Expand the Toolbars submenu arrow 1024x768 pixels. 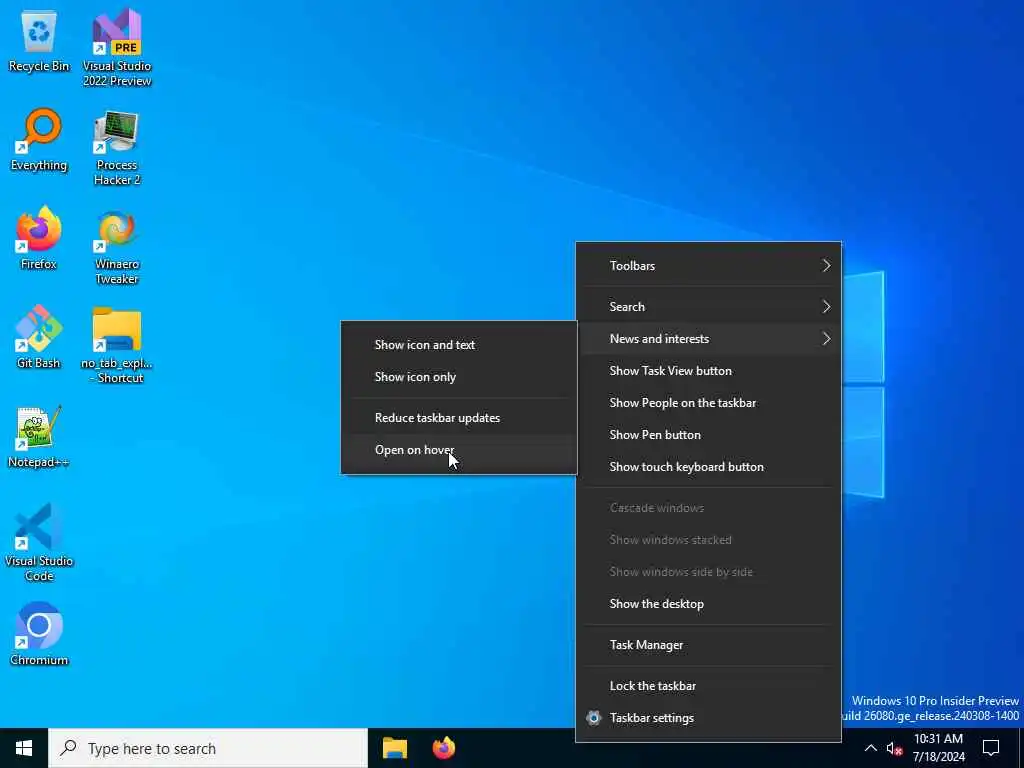click(x=826, y=265)
